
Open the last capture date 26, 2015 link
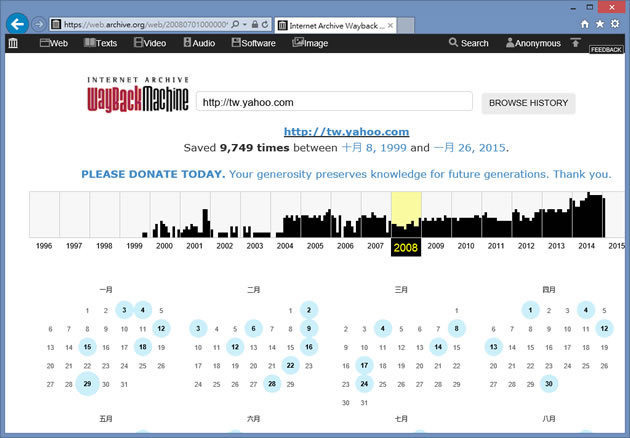coord(469,148)
